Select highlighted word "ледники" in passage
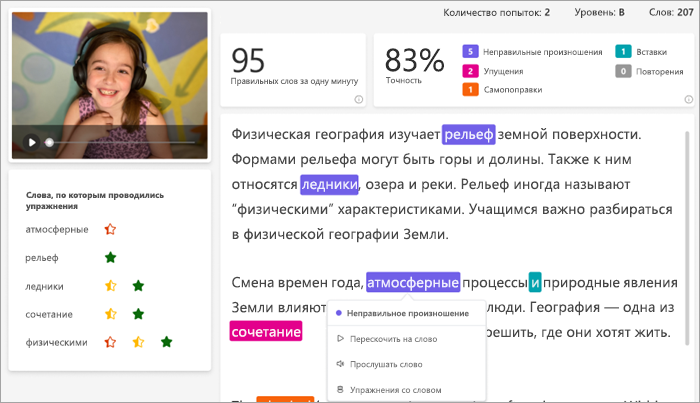Screen dimensions: 700x403 pyautogui.click(x=329, y=184)
